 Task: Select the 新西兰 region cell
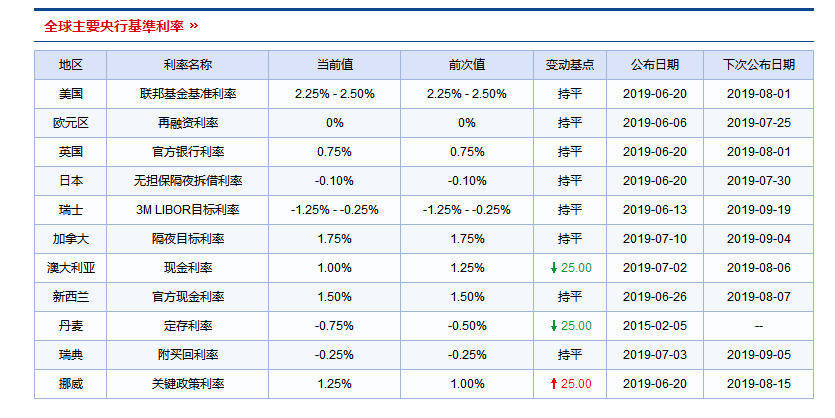70,297
